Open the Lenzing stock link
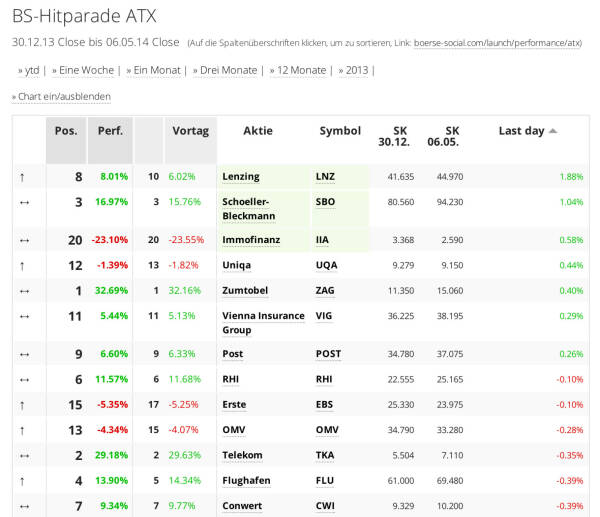Screen dimensions: 600x517 240,177
